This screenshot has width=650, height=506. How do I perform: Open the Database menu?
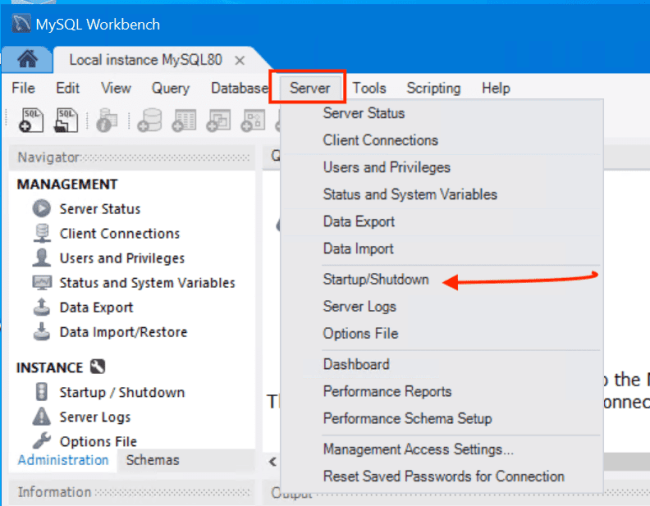click(x=240, y=88)
